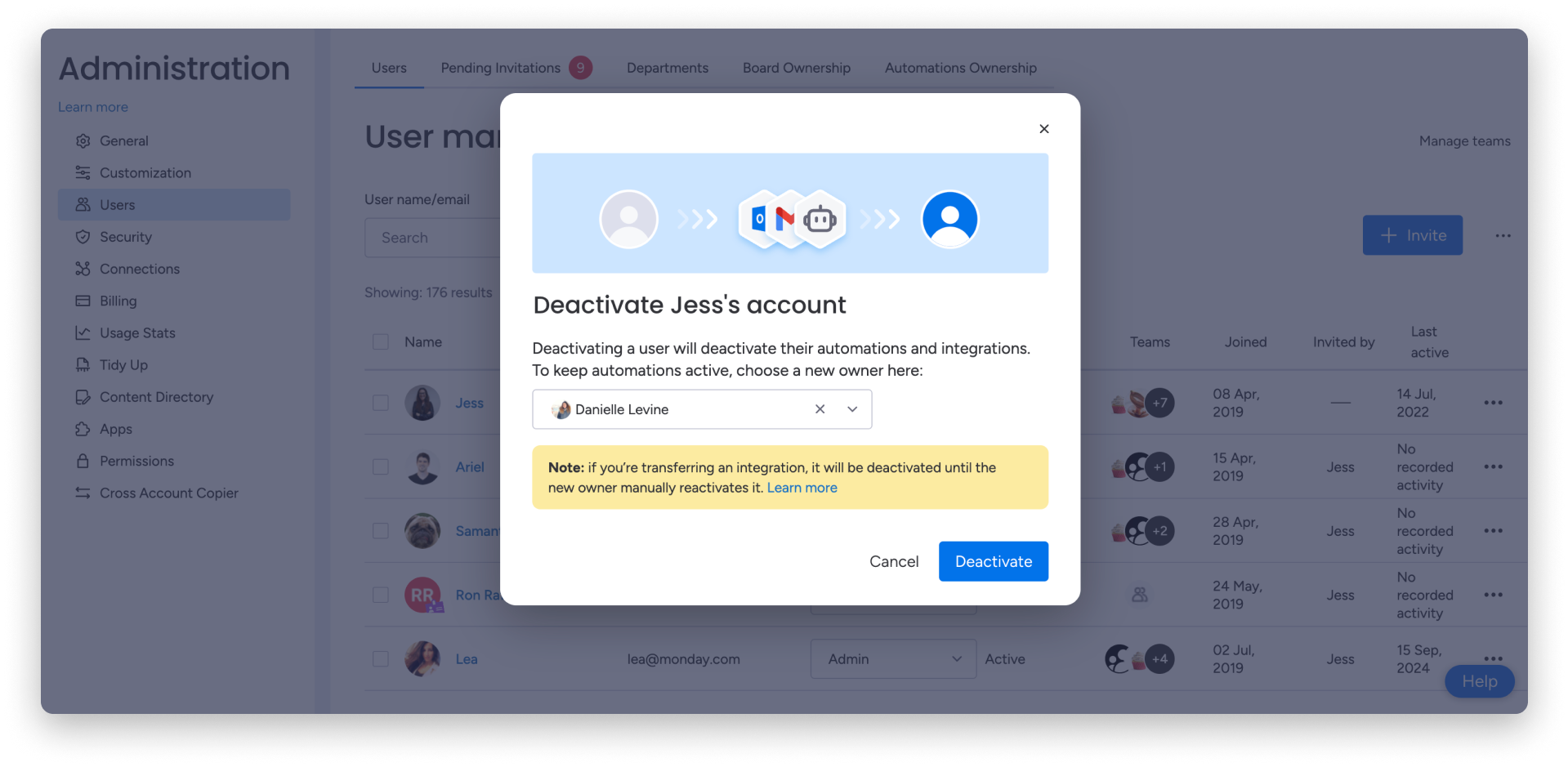Image resolution: width=1568 pixels, height=767 pixels.
Task: Click Manage teams link
Action: (x=1464, y=140)
